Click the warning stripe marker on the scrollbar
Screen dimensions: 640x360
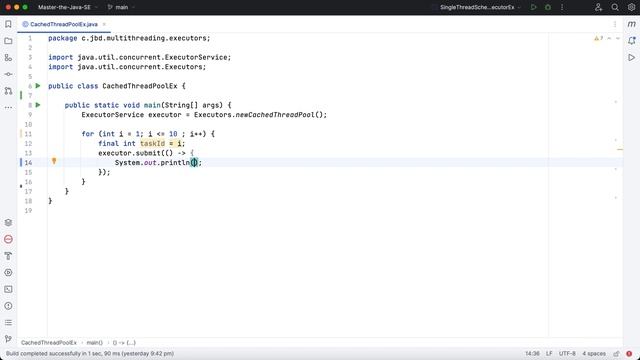pyautogui.click(x=620, y=150)
